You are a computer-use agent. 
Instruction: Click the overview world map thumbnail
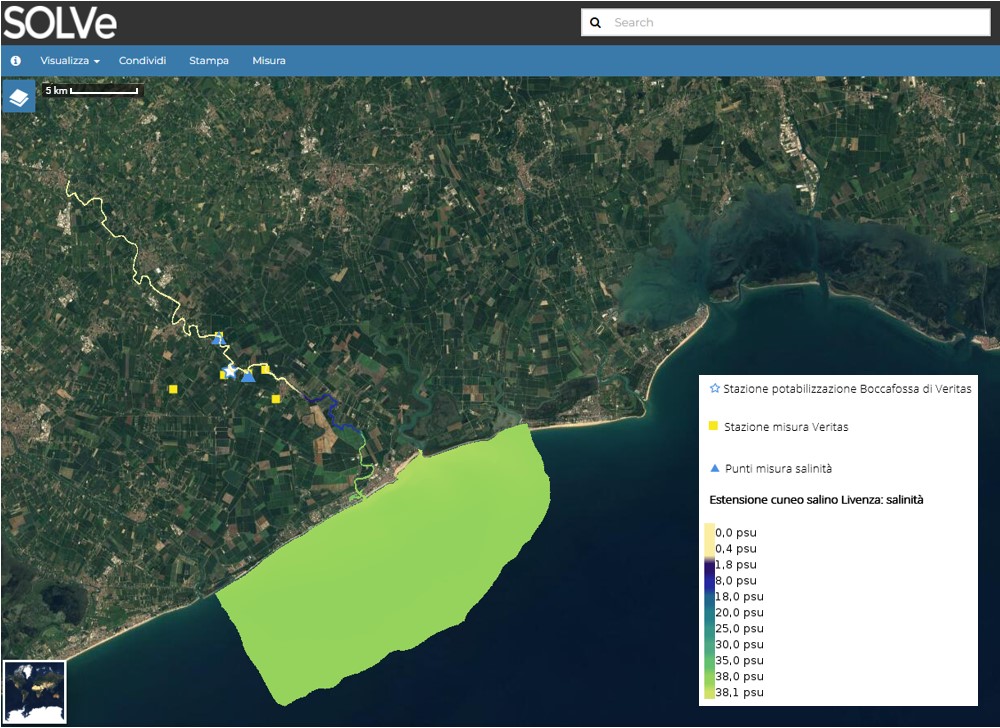pos(35,691)
